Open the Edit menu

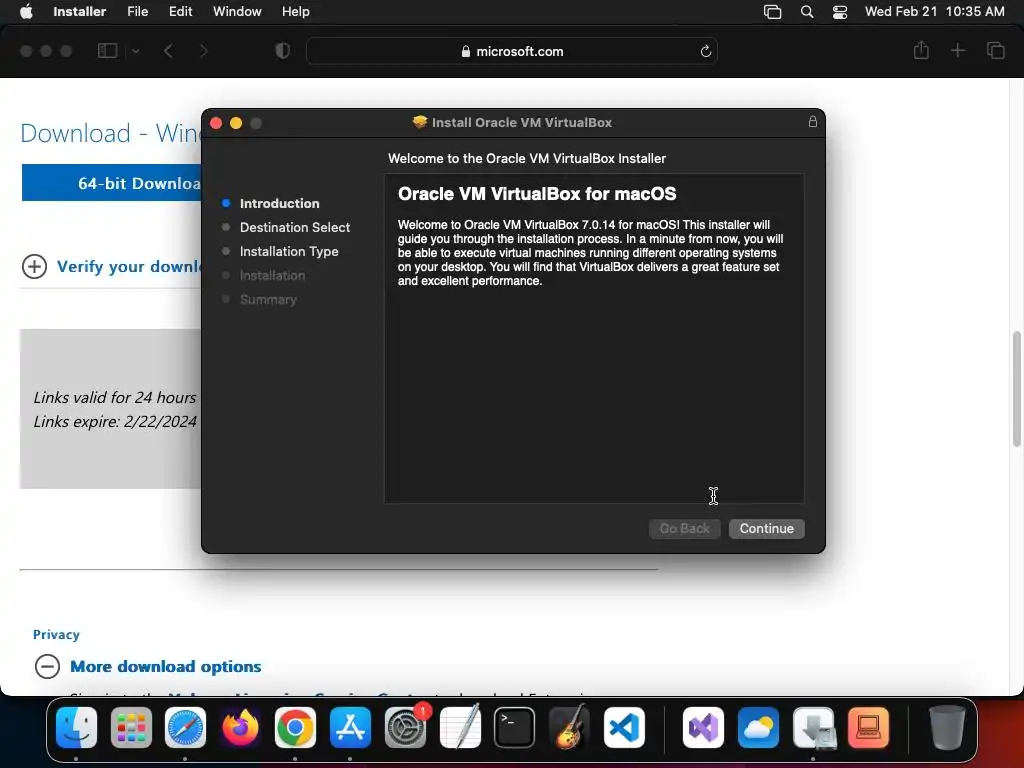tap(180, 11)
